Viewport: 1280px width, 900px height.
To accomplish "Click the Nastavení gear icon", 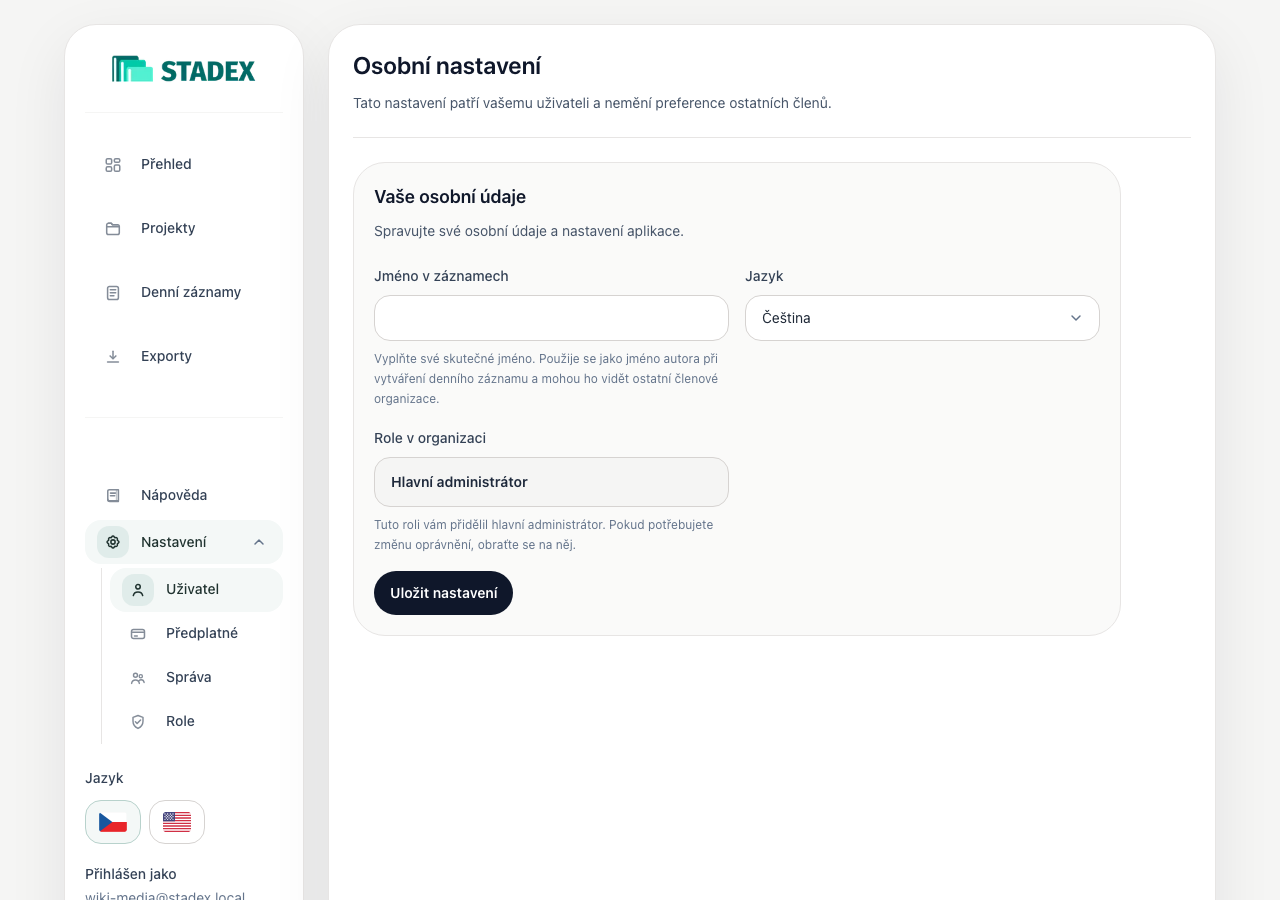I will [x=113, y=542].
